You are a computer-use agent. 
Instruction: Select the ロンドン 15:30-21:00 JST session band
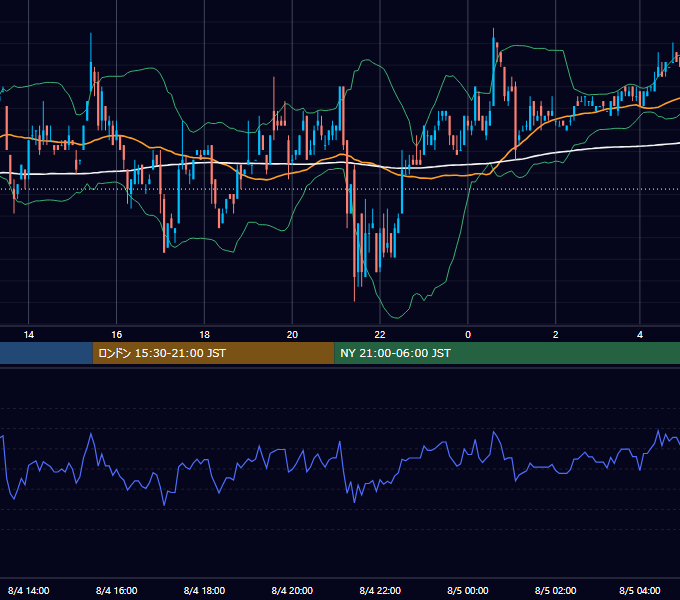(x=213, y=353)
